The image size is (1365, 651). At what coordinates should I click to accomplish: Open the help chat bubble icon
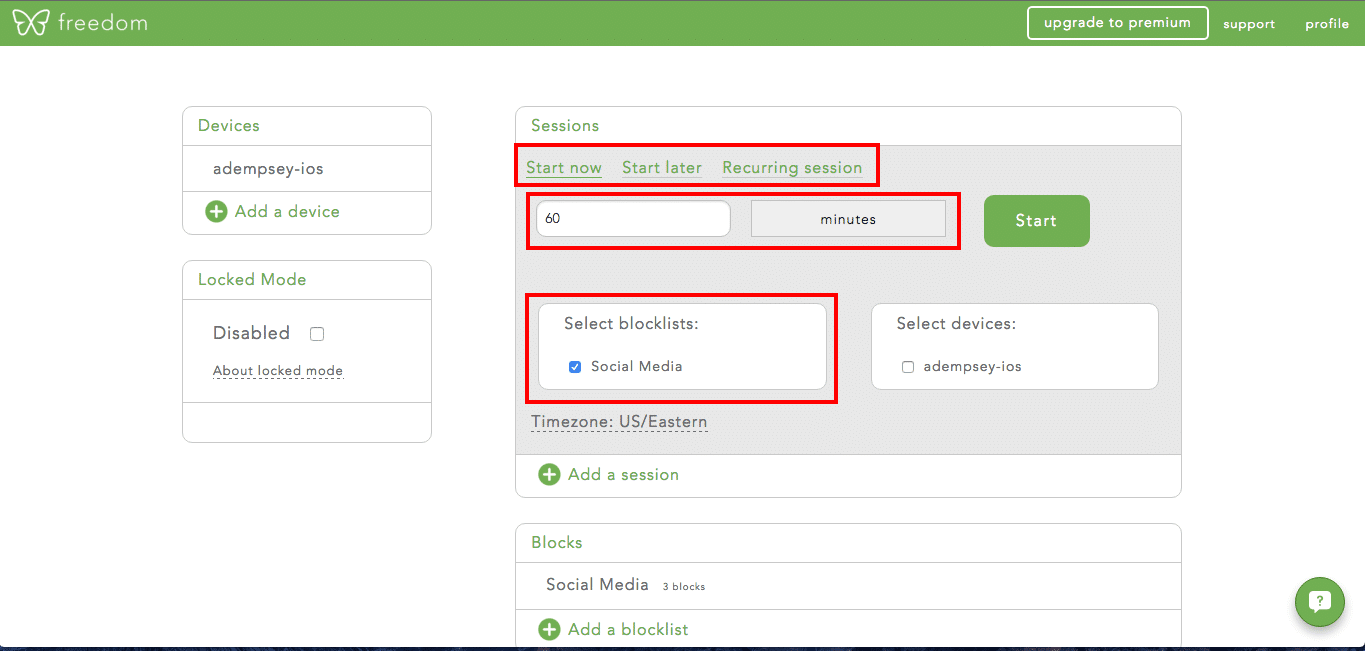(1319, 601)
